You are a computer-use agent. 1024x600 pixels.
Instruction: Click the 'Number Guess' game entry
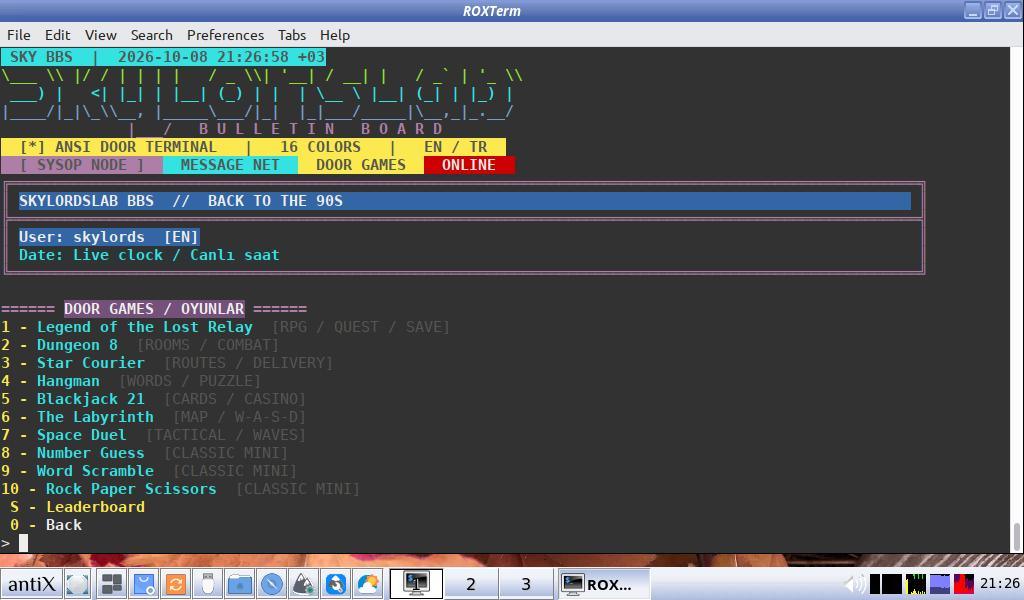[x=91, y=453]
